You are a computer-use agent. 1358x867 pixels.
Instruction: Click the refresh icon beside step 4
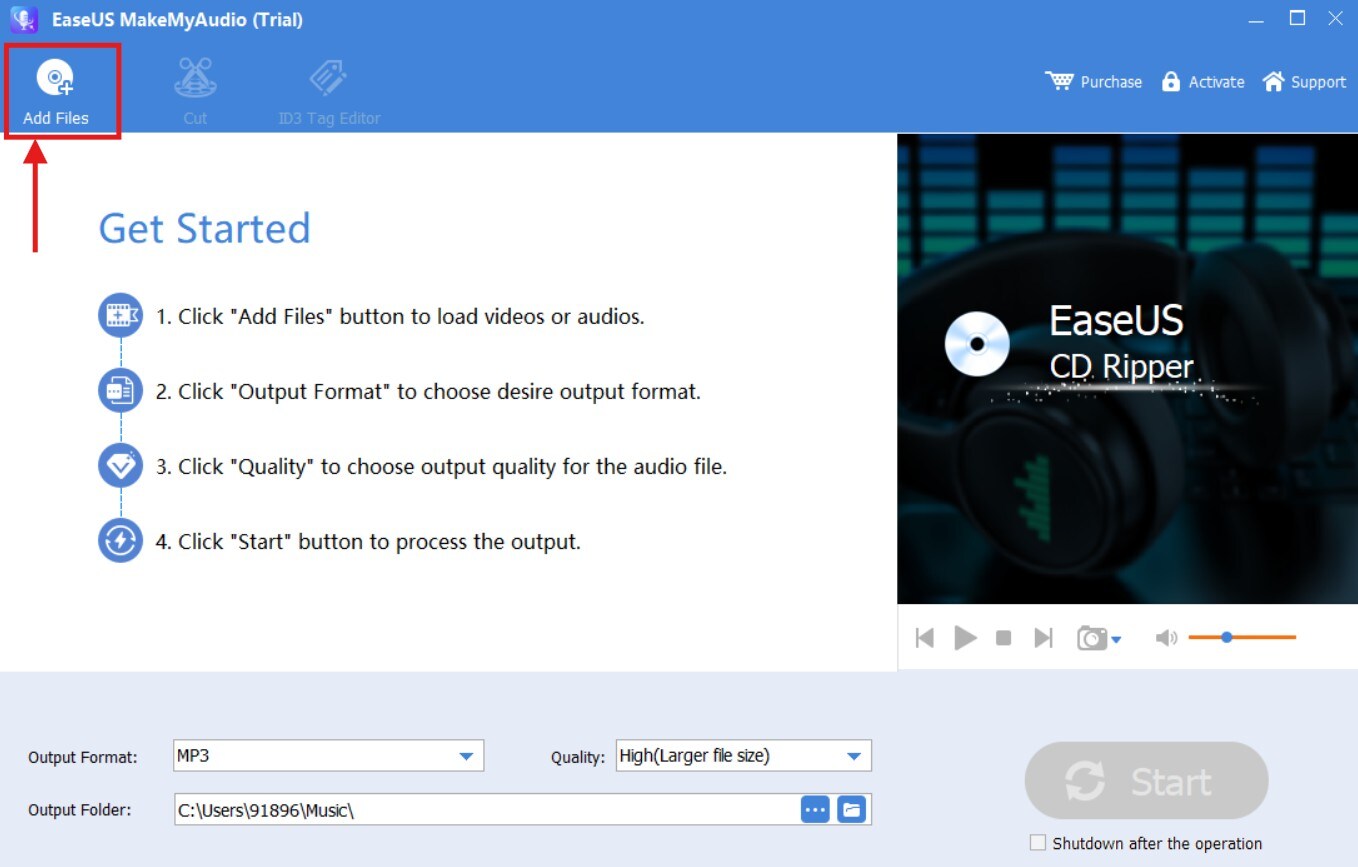pos(120,541)
